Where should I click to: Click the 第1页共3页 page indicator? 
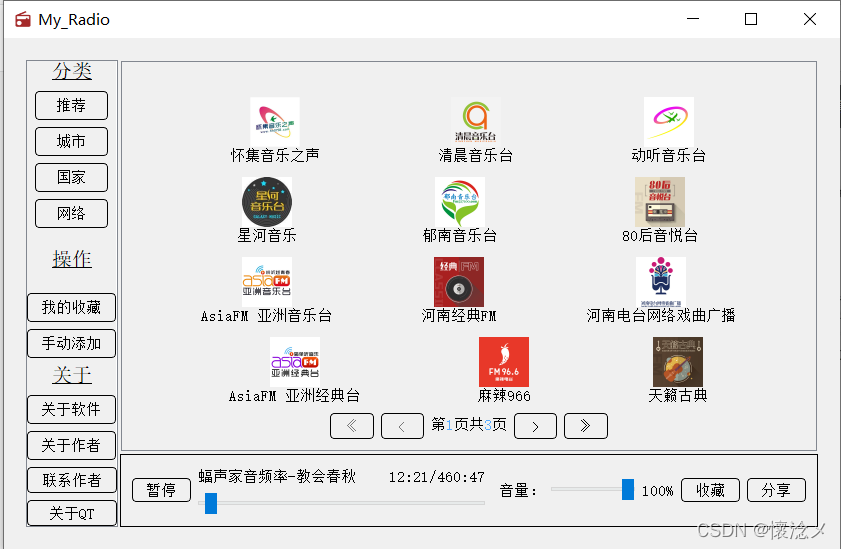[469, 425]
